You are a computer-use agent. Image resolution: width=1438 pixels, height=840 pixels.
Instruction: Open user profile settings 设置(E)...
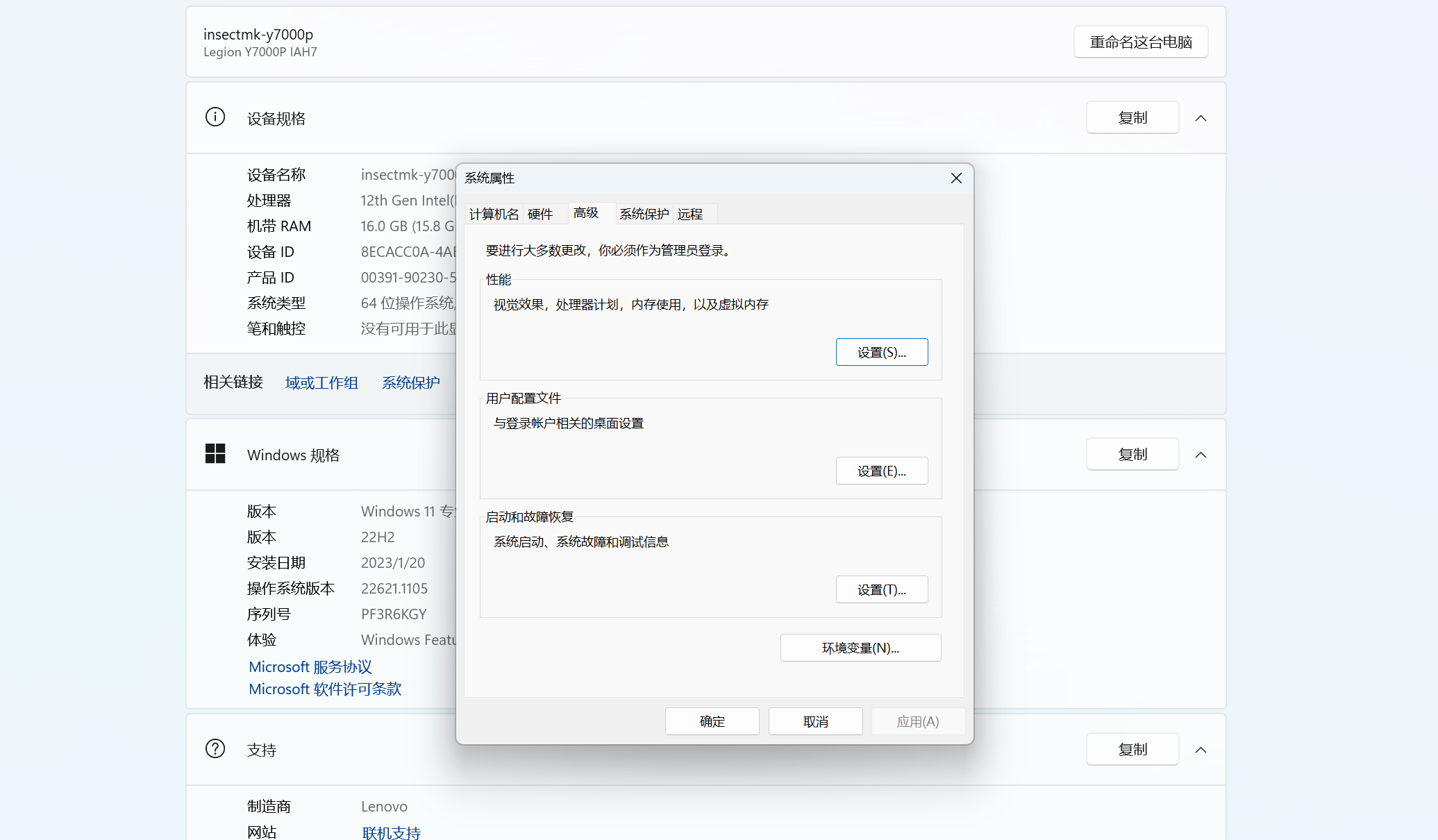tap(882, 471)
